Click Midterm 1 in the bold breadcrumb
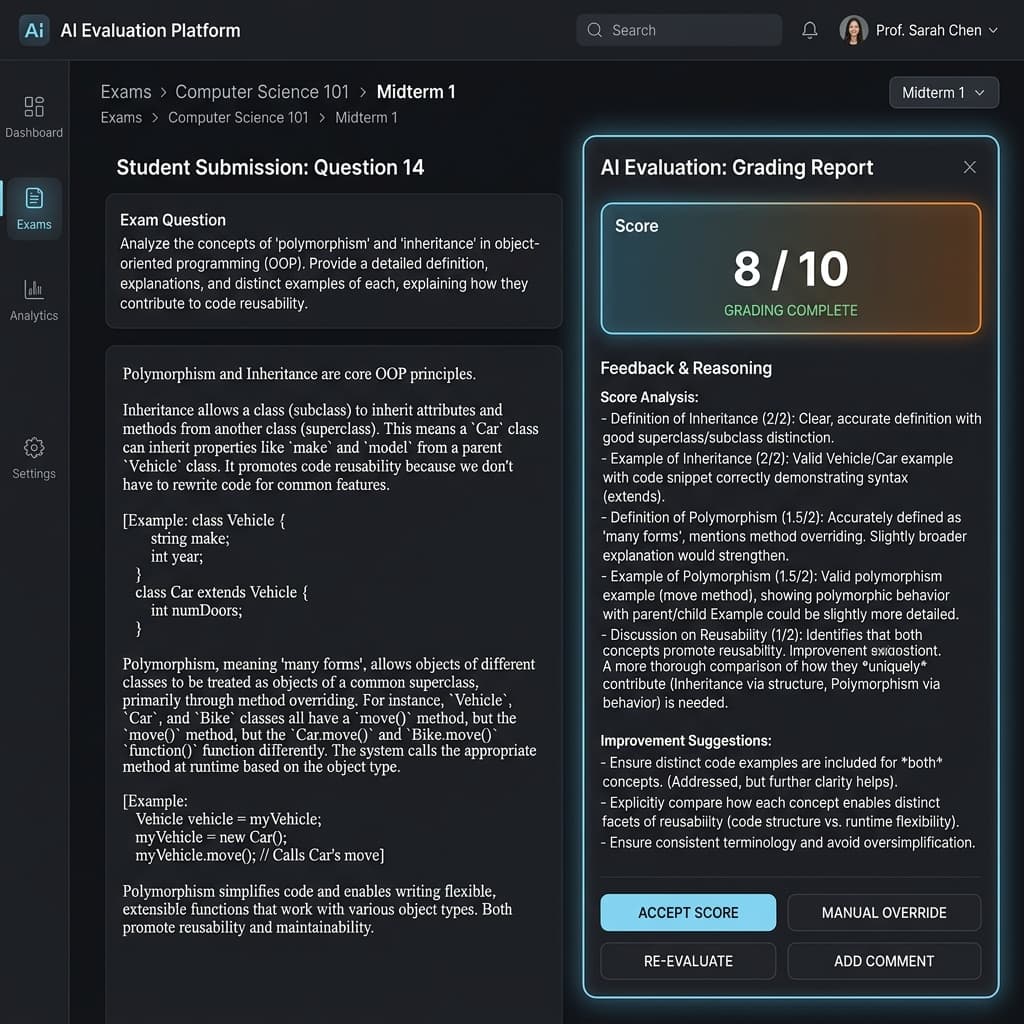Image resolution: width=1024 pixels, height=1024 pixels. pos(416,92)
